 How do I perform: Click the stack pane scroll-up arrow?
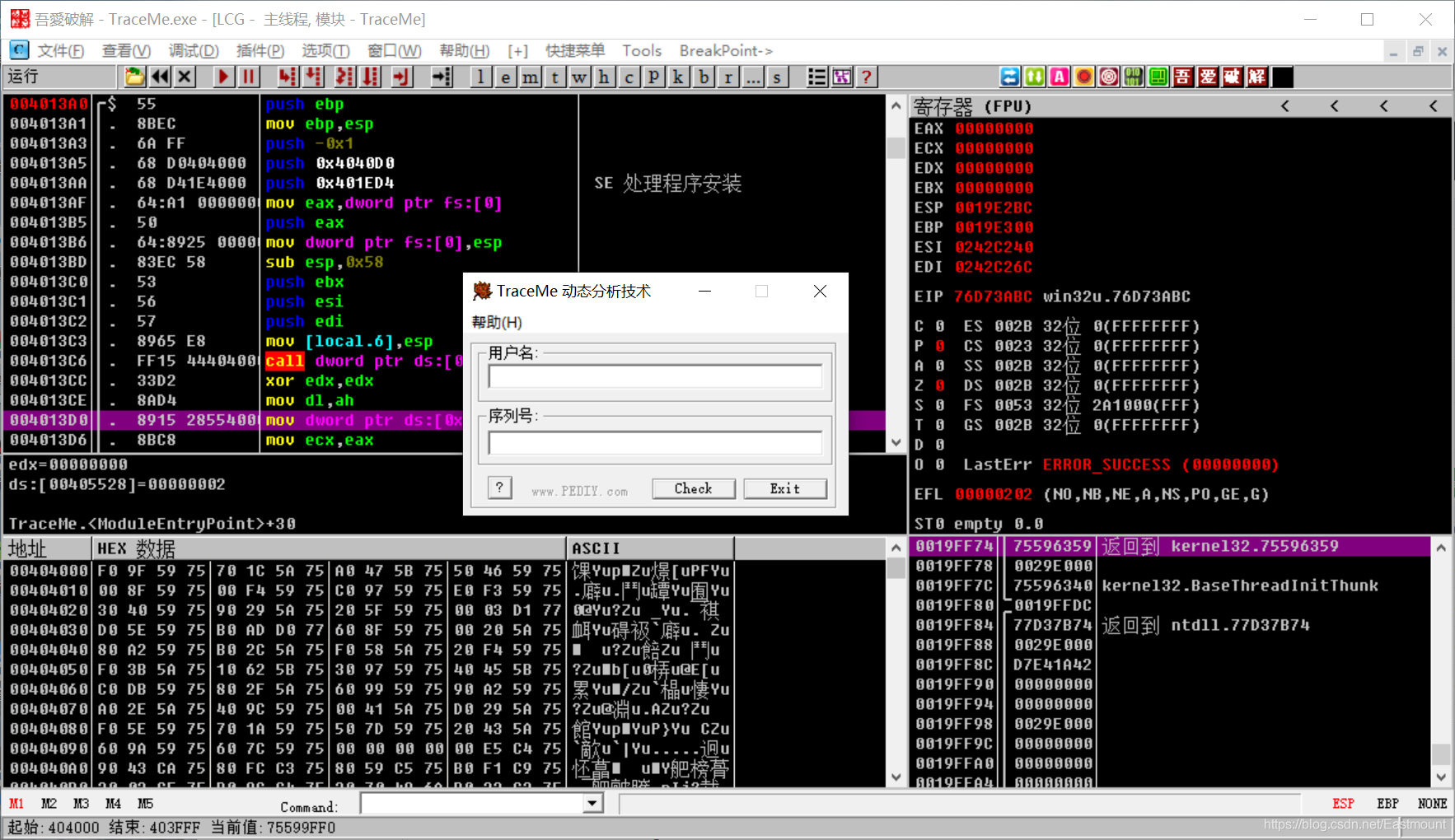1441,547
